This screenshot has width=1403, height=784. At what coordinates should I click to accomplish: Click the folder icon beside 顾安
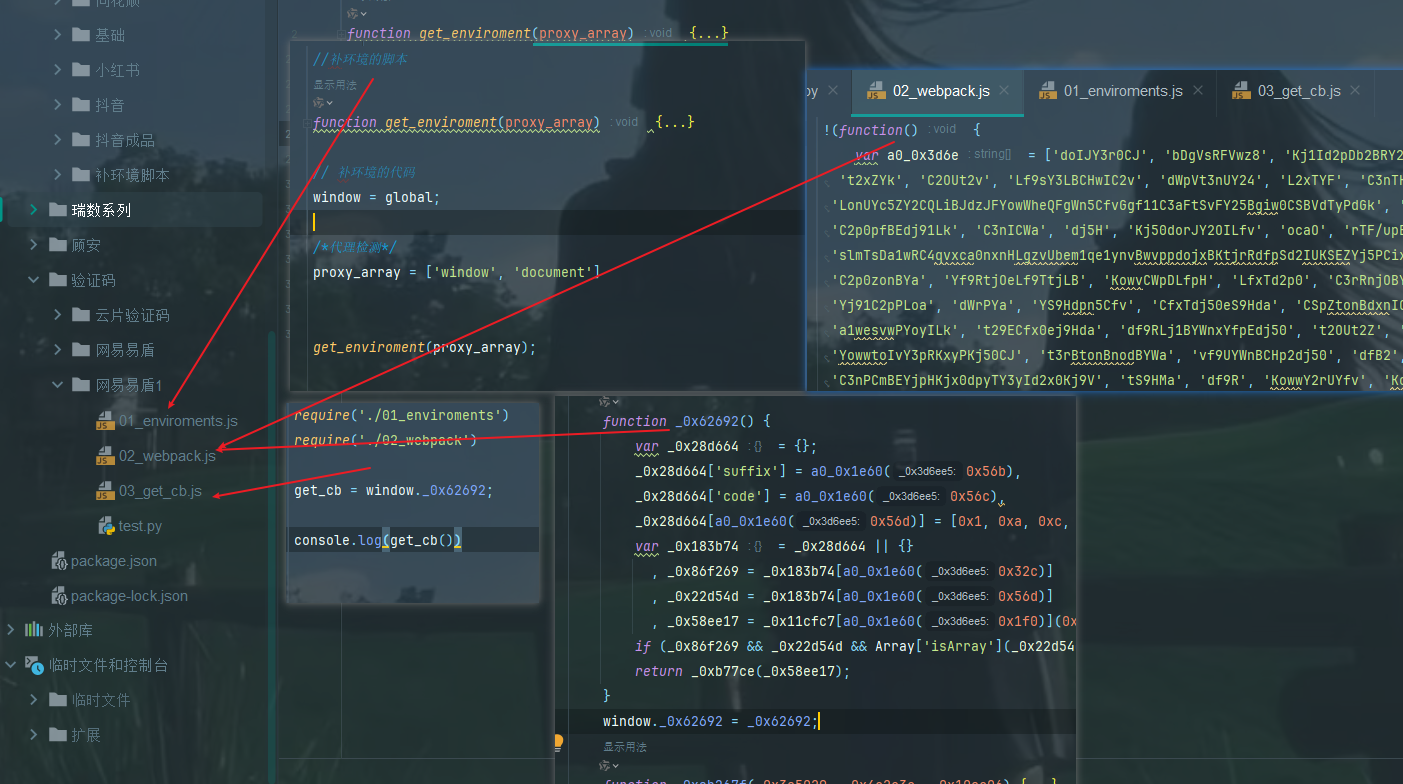[x=57, y=245]
